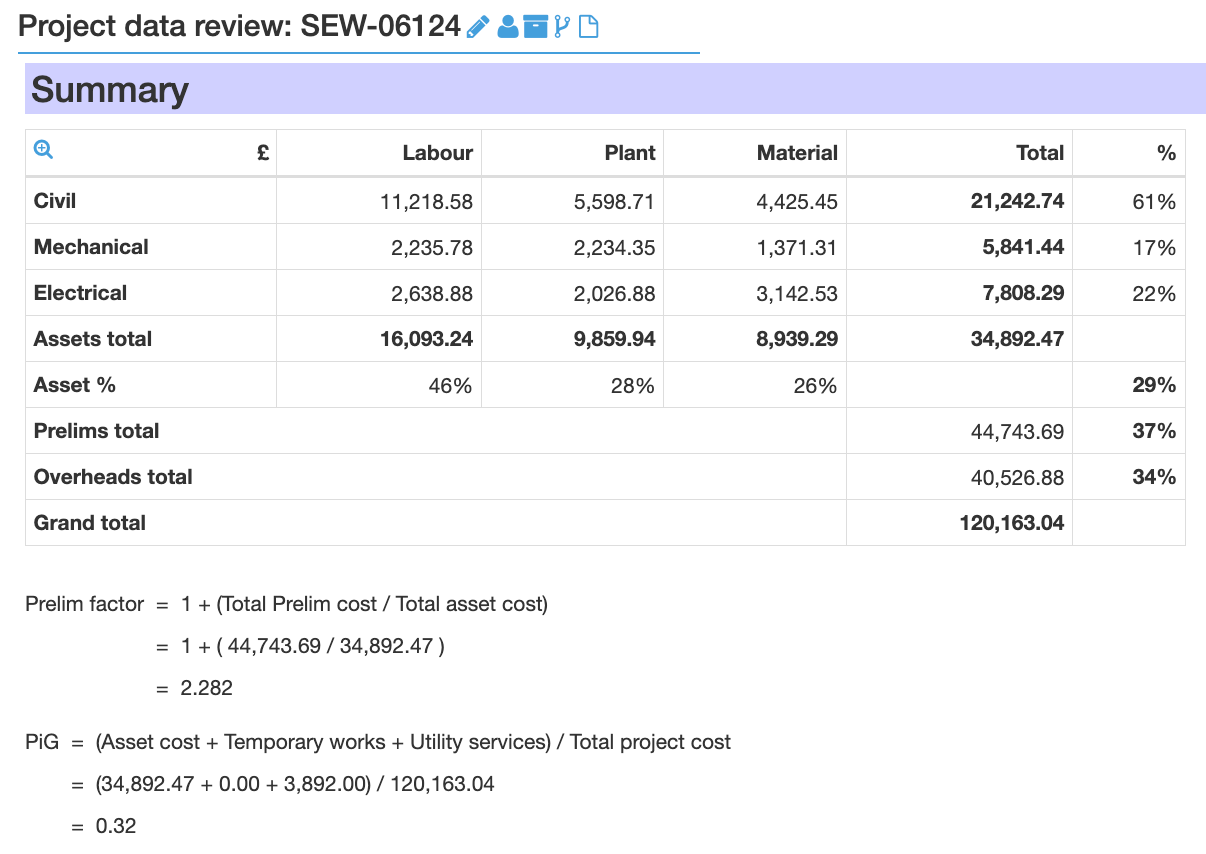
Task: Click the 28% plant asset percentage
Action: pyautogui.click(x=633, y=386)
